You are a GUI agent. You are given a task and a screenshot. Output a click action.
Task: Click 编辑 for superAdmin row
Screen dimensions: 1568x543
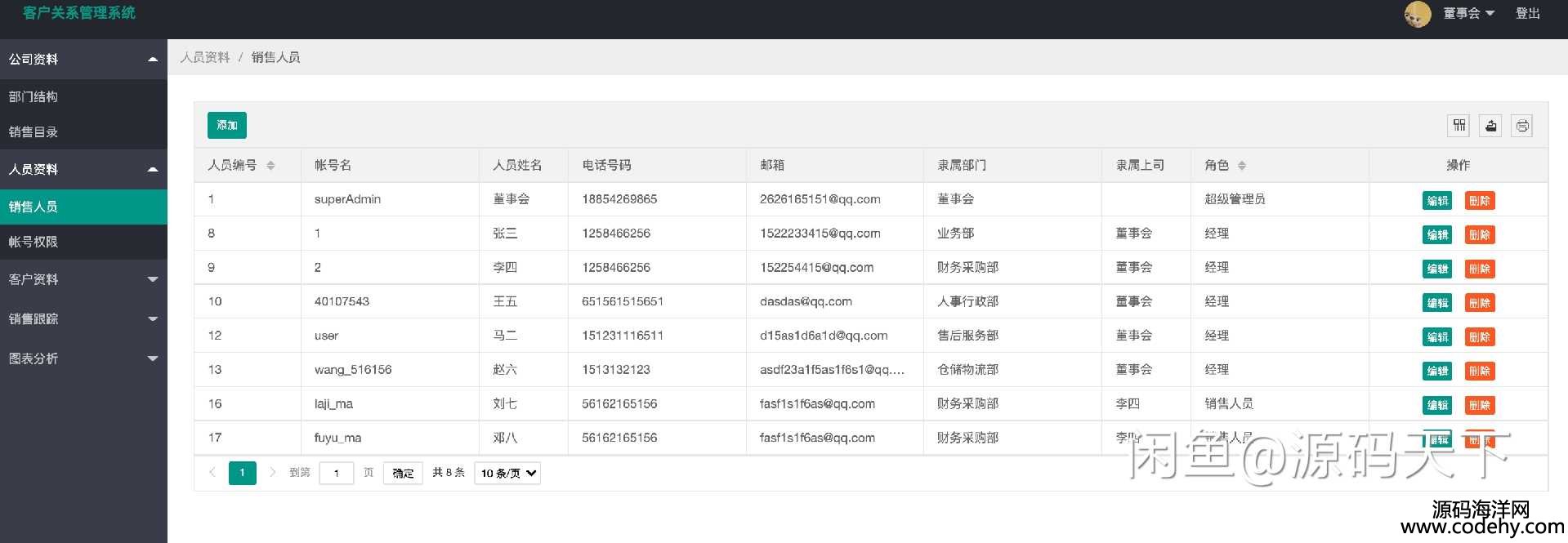tap(1437, 201)
